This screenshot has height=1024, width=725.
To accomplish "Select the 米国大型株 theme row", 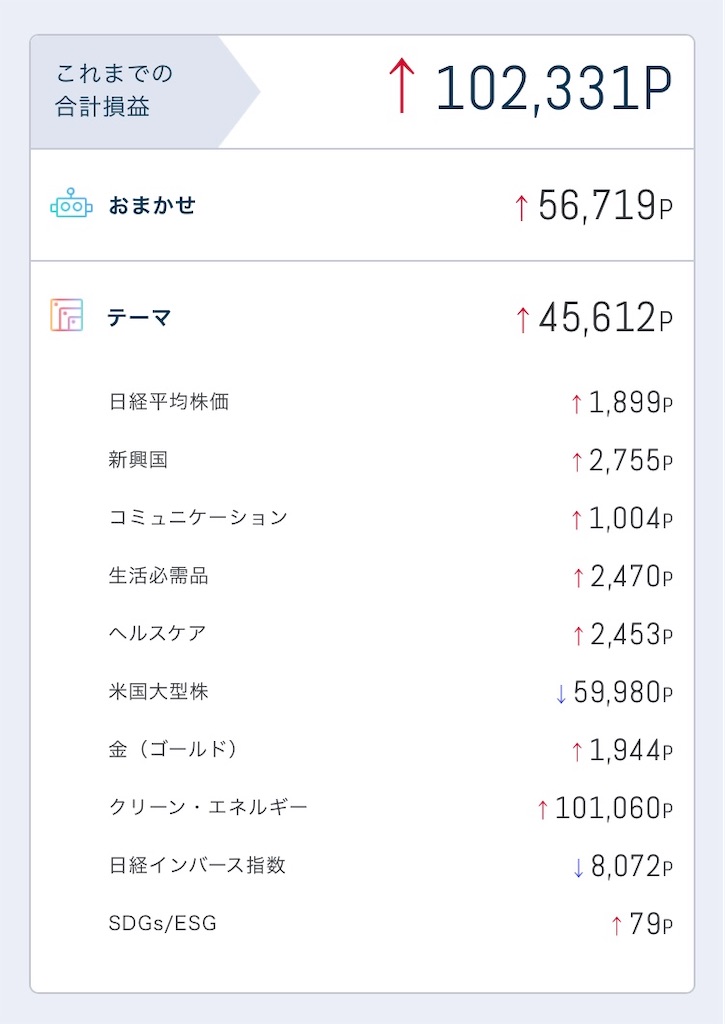I will [x=391, y=692].
